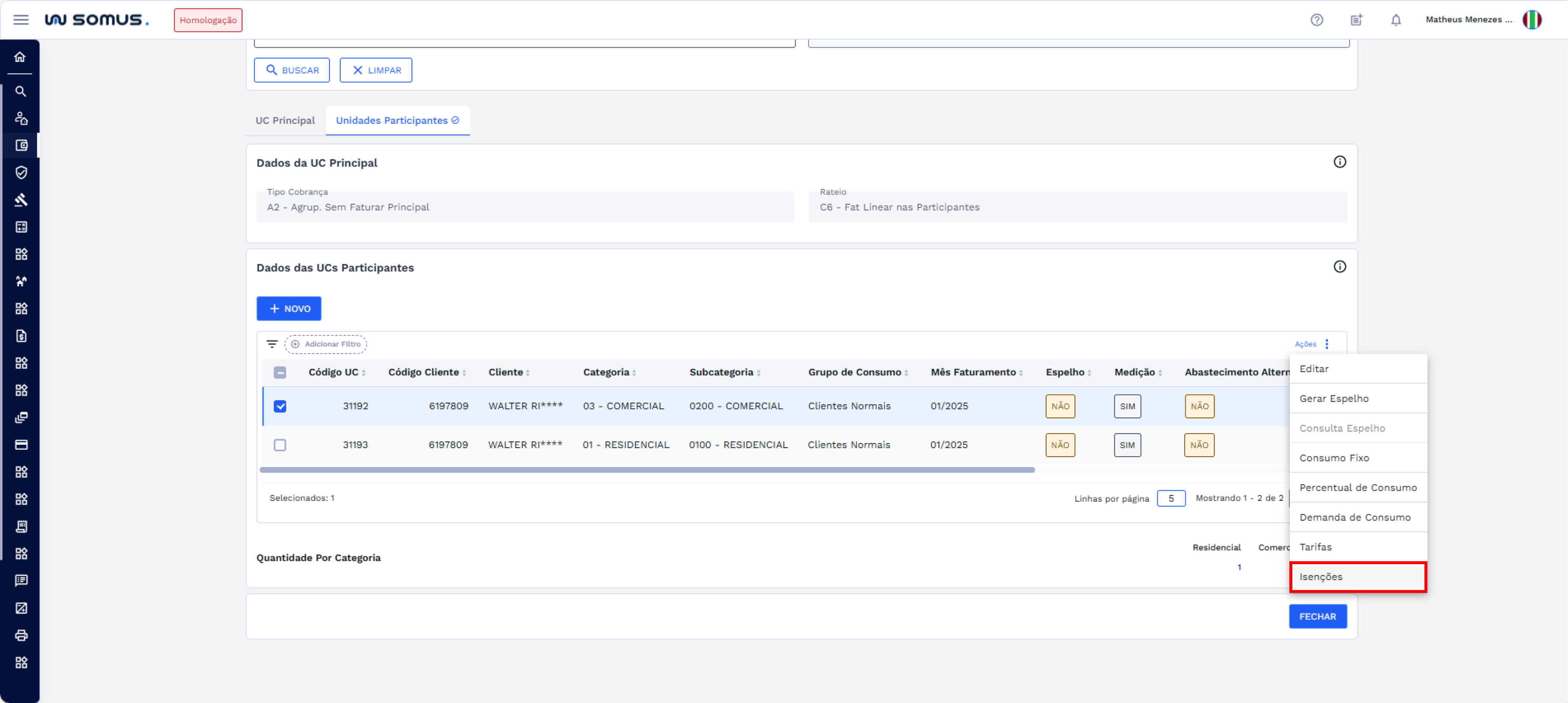Open the help question mark icon
This screenshot has height=703, width=1568.
pyautogui.click(x=1317, y=20)
